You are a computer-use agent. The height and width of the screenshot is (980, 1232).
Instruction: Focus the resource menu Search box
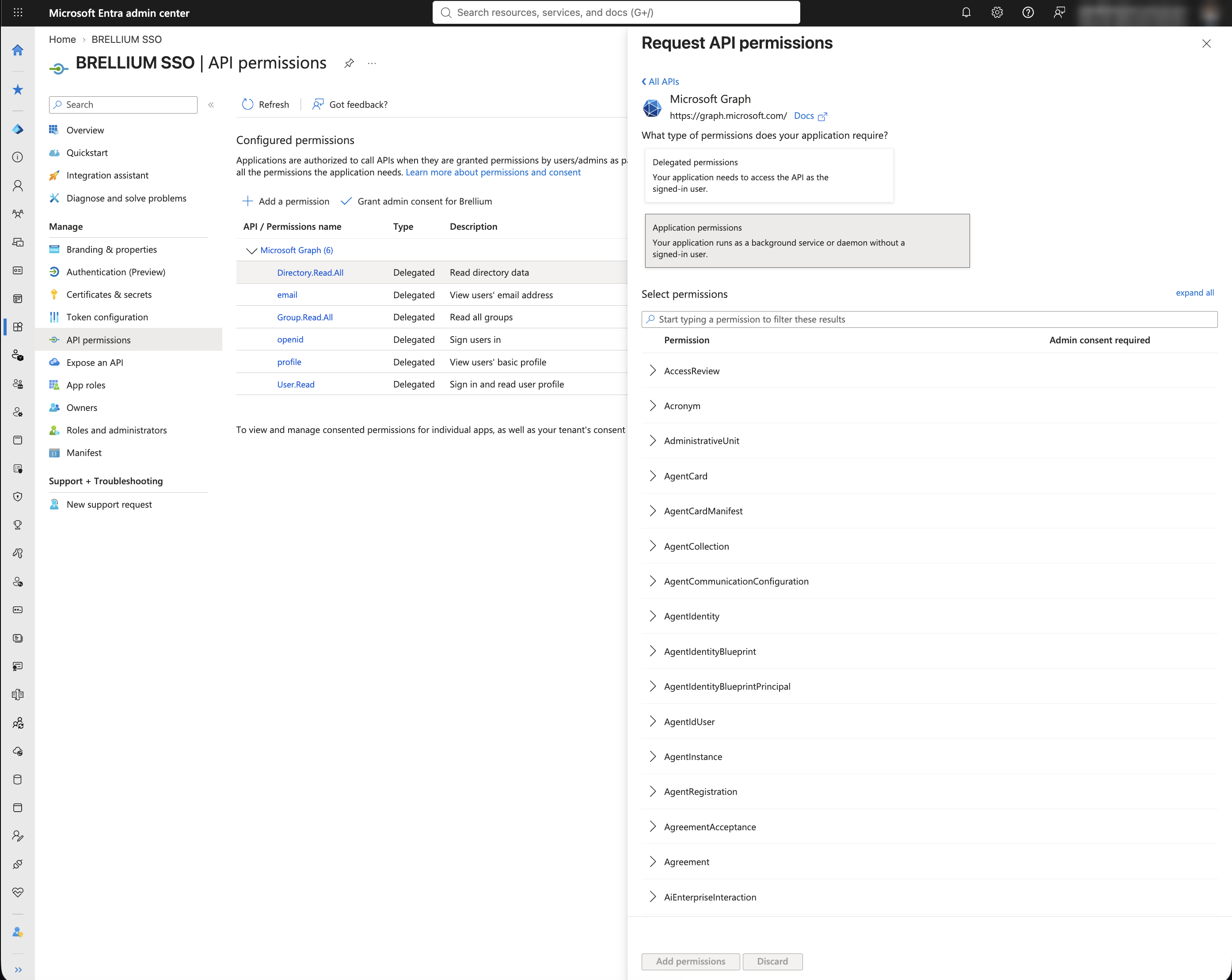123,105
